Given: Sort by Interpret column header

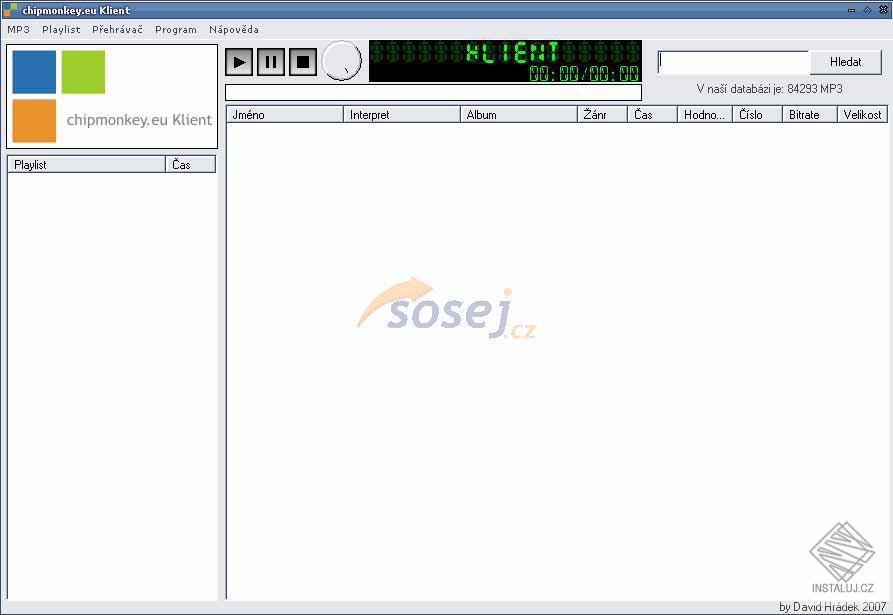Looking at the screenshot, I should [x=402, y=114].
